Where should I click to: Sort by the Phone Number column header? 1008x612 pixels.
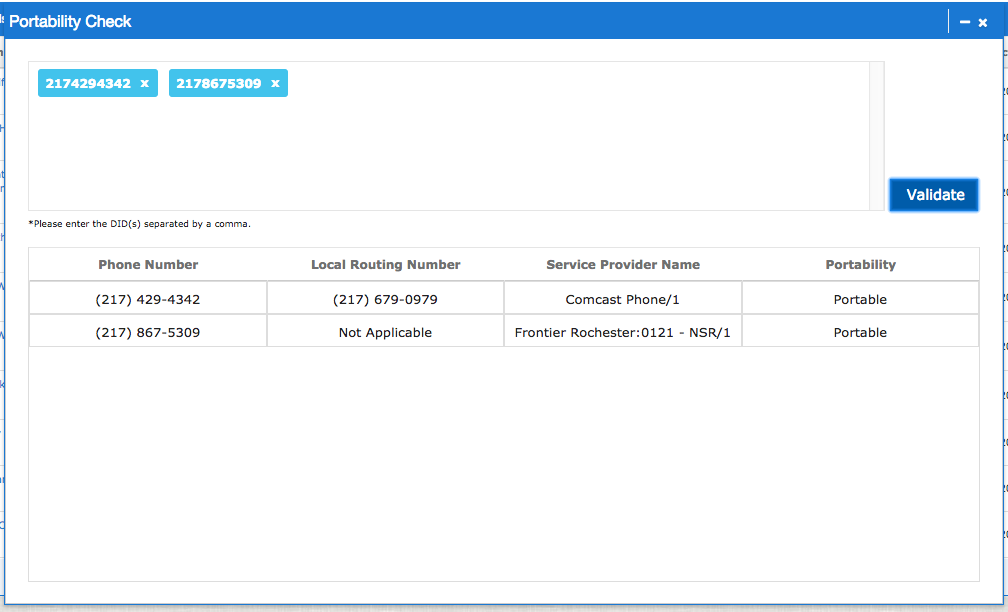pos(147,264)
